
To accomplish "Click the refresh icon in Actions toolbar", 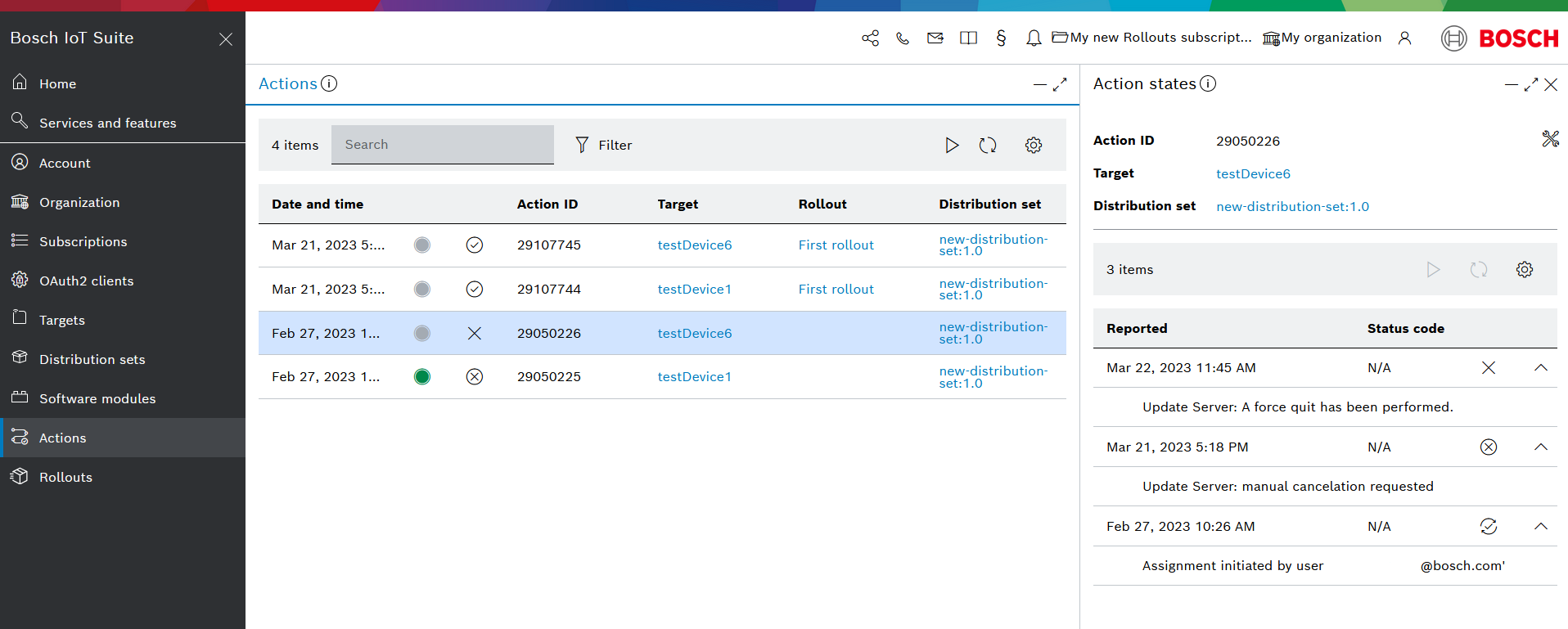I will pyautogui.click(x=988, y=146).
